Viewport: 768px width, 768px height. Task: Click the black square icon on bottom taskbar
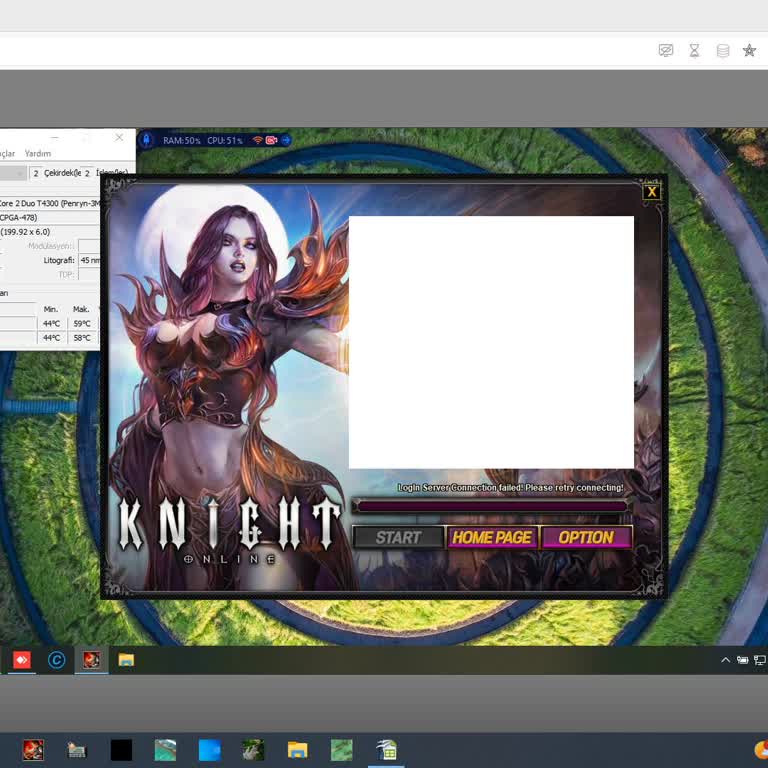[121, 750]
